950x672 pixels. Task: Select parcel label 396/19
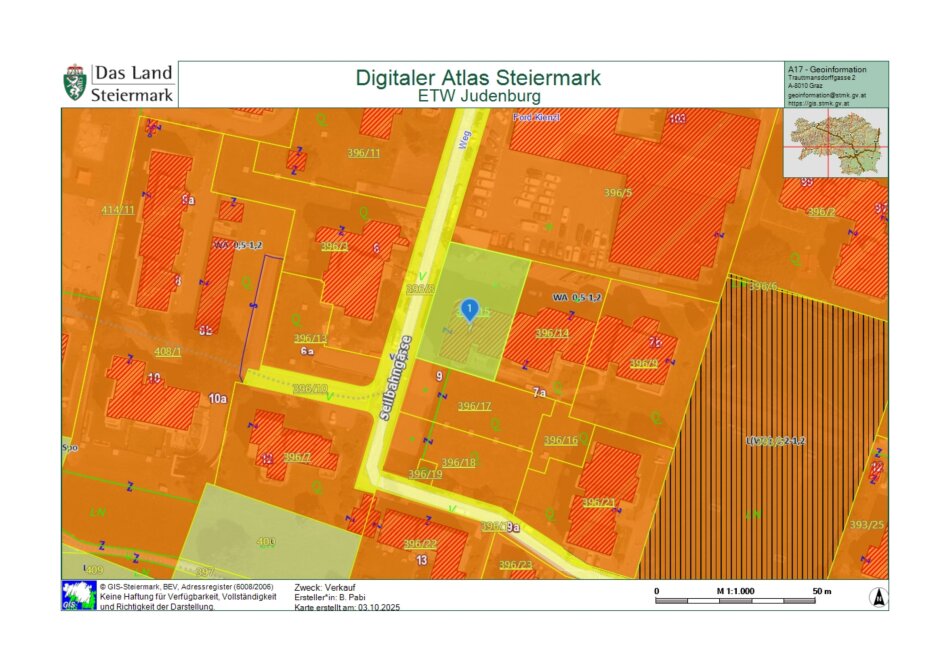[x=425, y=474]
